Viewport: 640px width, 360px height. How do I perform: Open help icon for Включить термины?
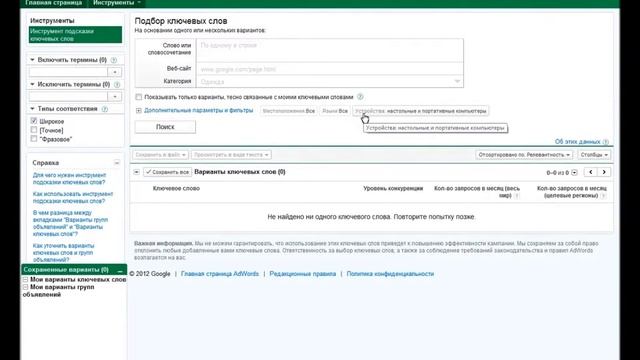point(114,60)
